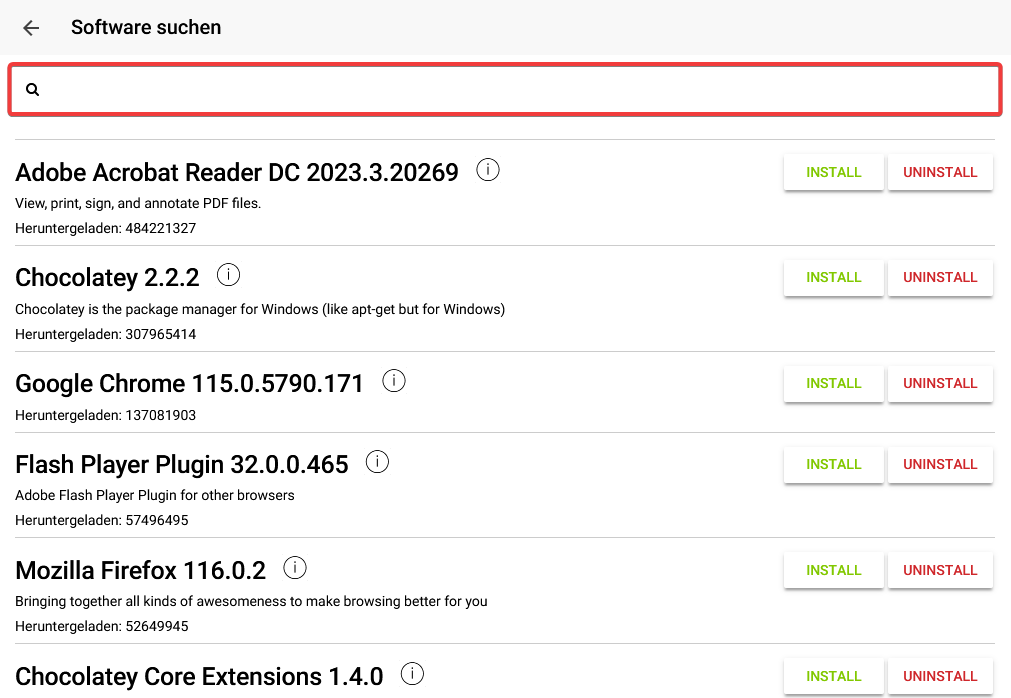Image resolution: width=1011 pixels, height=698 pixels.
Task: Click 'Heruntergeladen: 484221327' download count
Action: 106,228
